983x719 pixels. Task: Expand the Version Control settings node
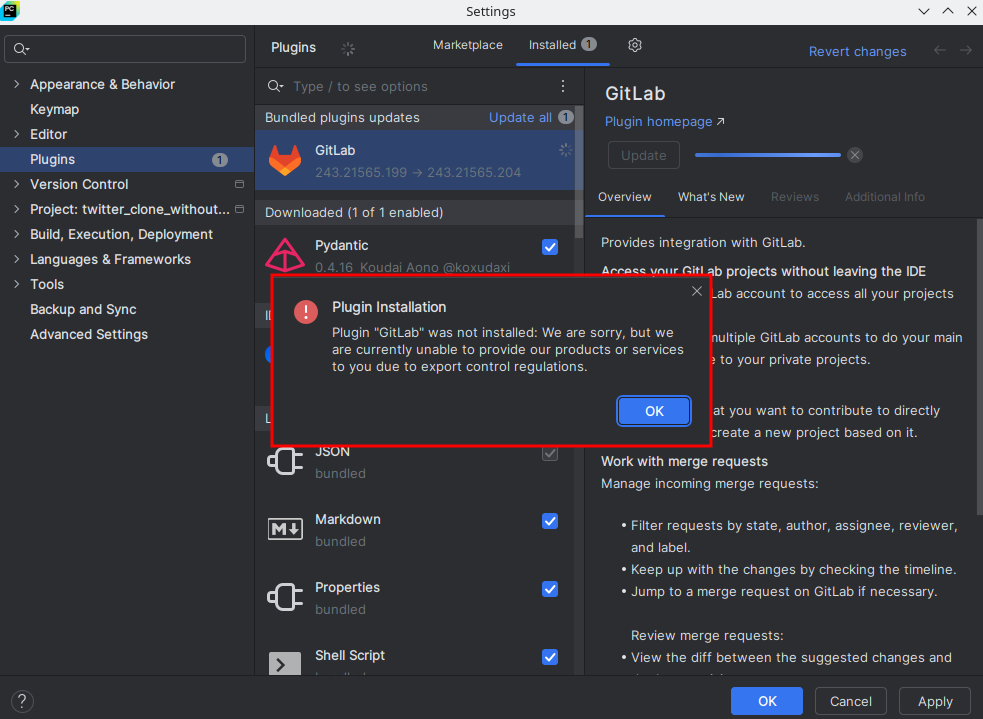(16, 184)
